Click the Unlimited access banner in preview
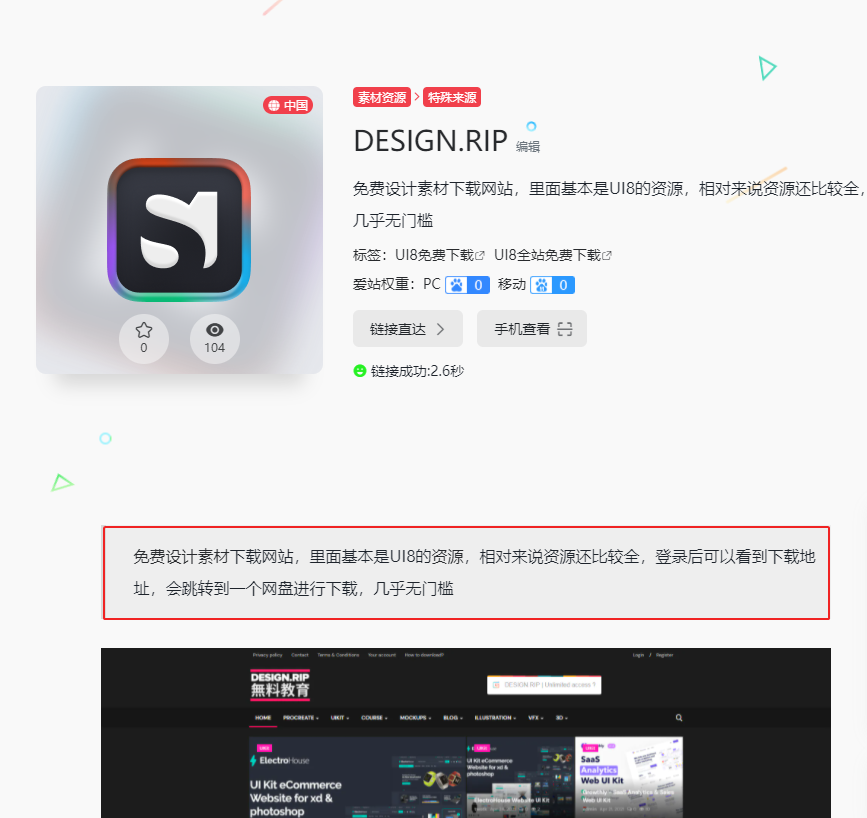 544,685
